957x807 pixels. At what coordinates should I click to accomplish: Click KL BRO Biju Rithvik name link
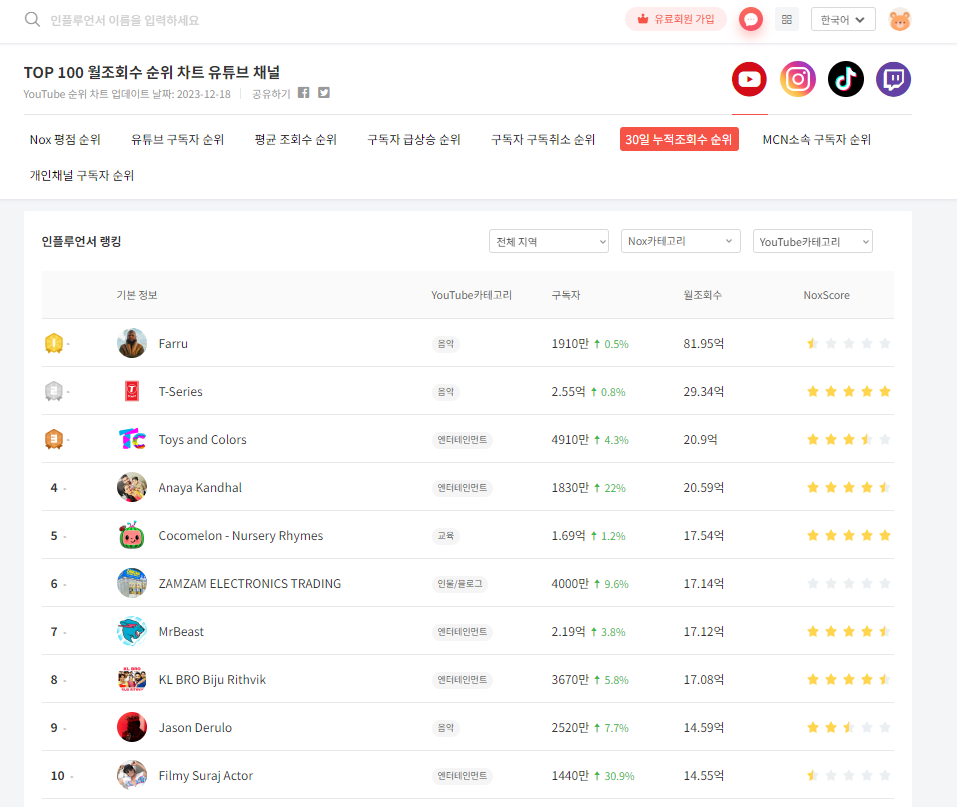[212, 679]
